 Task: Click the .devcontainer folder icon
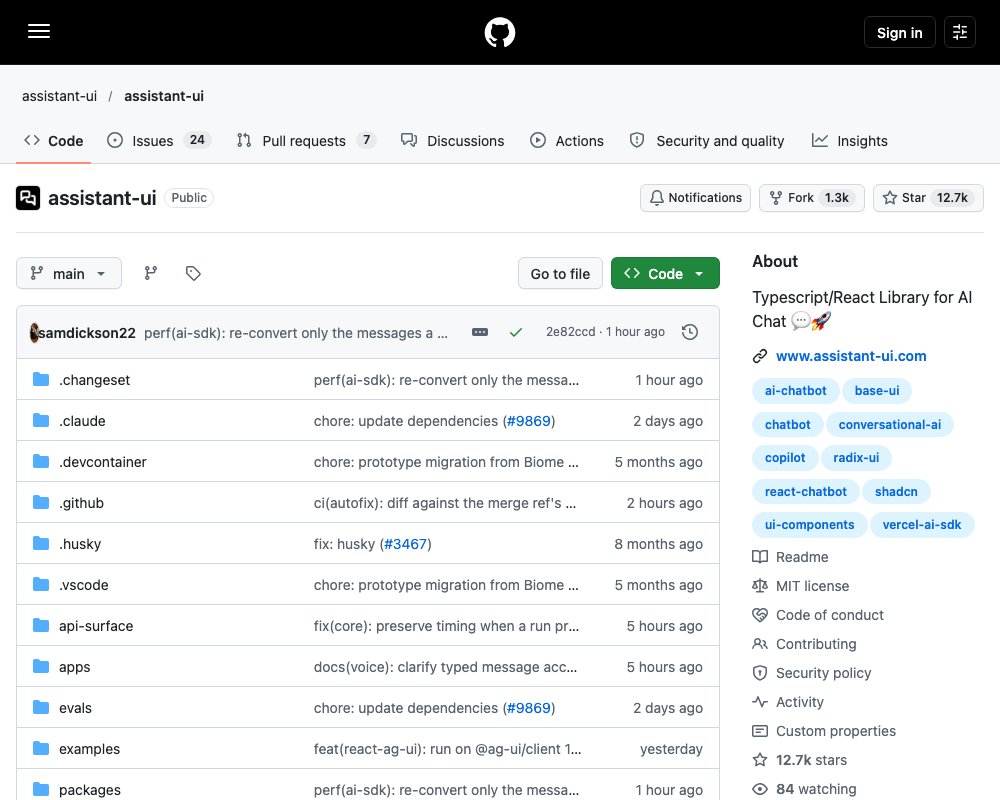41,461
